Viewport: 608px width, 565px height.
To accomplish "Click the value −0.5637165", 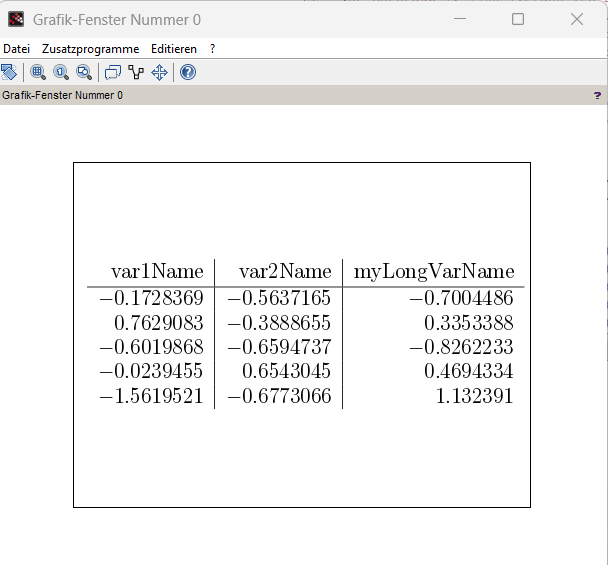I will coord(279,298).
